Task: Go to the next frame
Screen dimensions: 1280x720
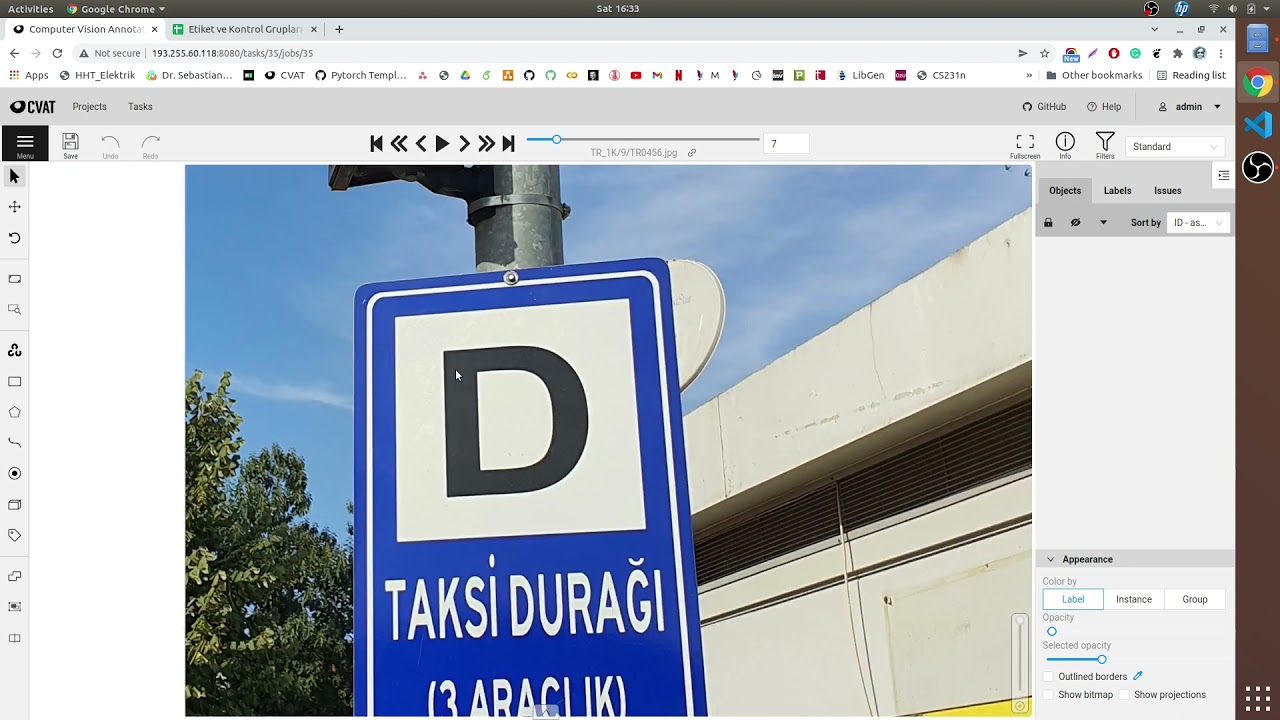Action: tap(464, 144)
